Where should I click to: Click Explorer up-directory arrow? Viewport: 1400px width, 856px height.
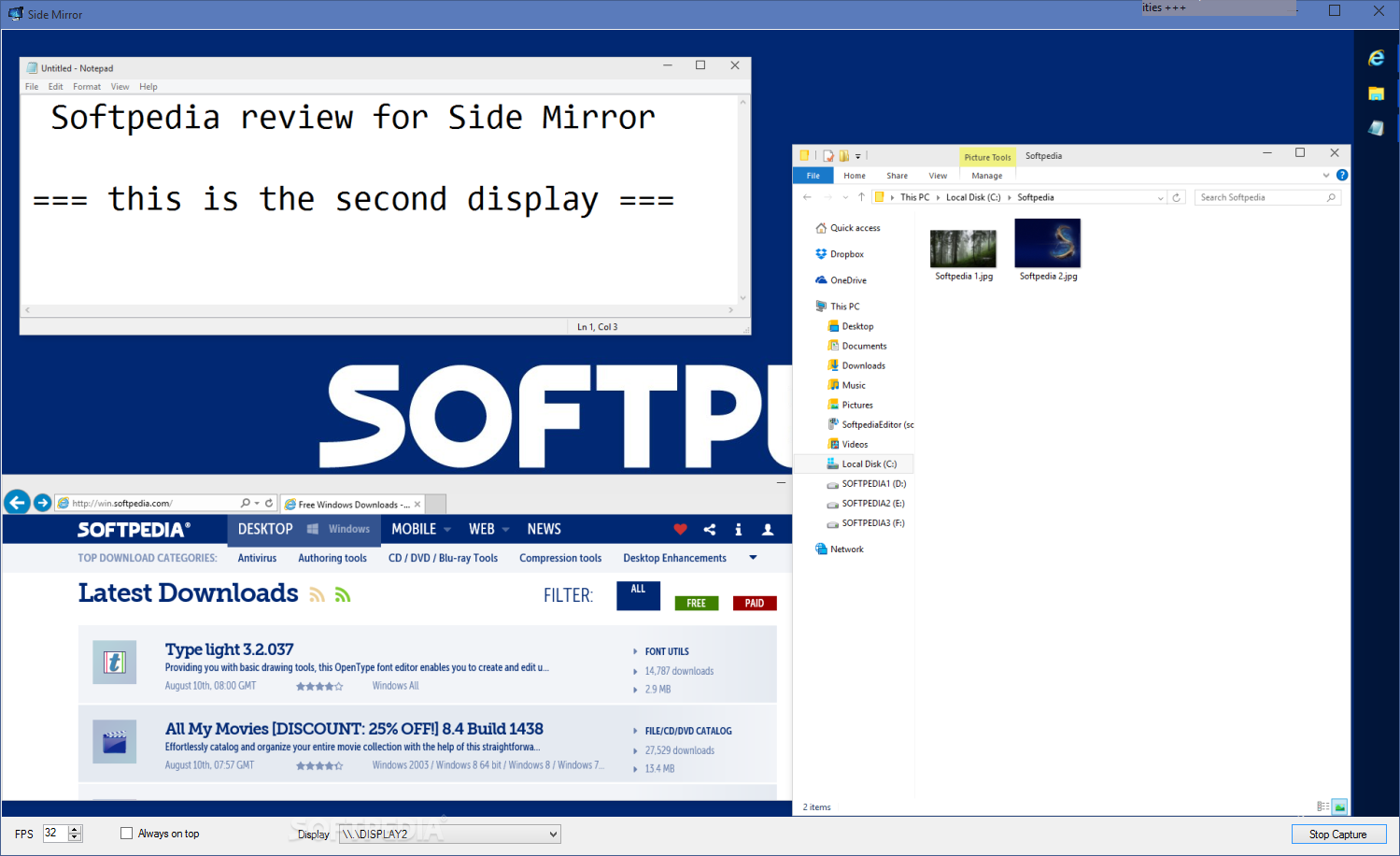pos(861,197)
